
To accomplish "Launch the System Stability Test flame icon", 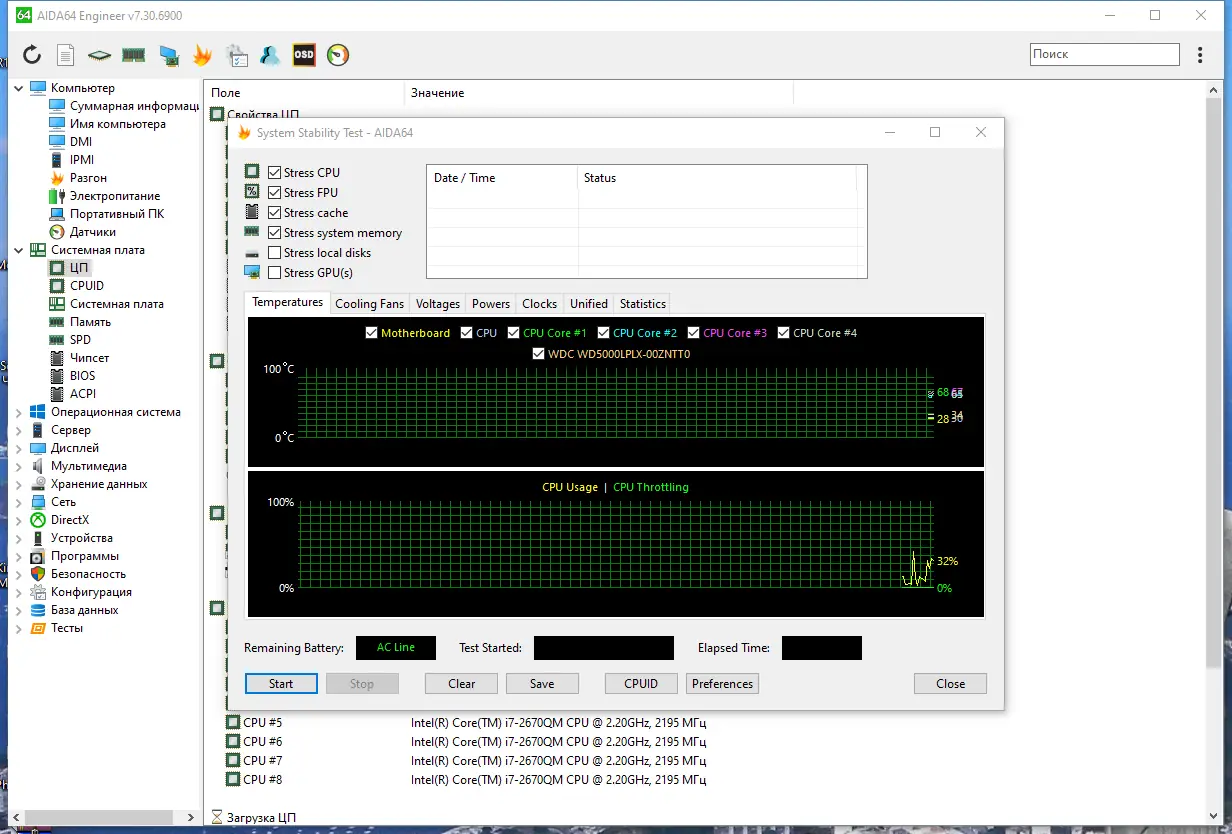I will coord(202,55).
